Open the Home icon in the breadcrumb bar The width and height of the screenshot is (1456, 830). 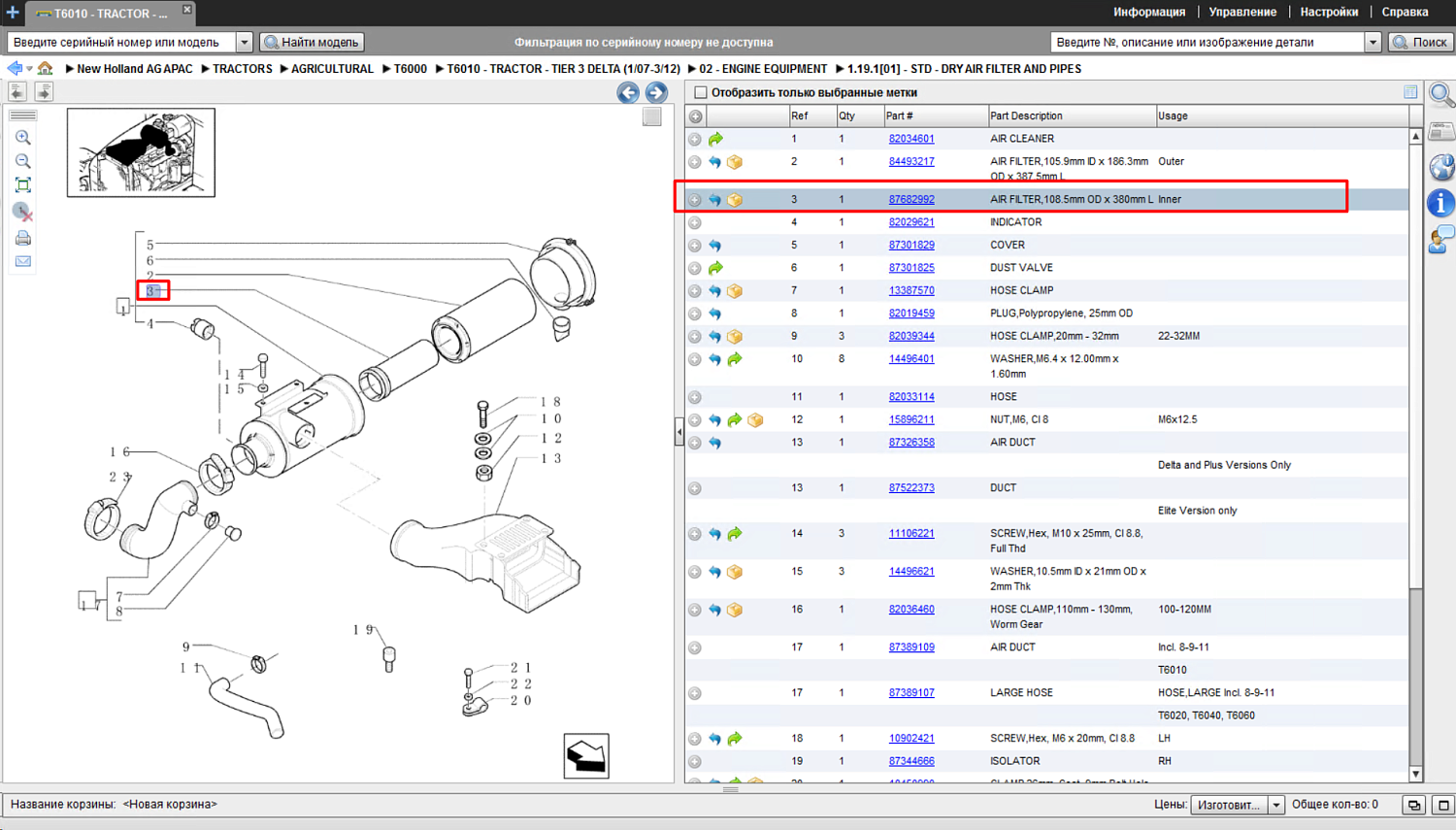tap(45, 69)
